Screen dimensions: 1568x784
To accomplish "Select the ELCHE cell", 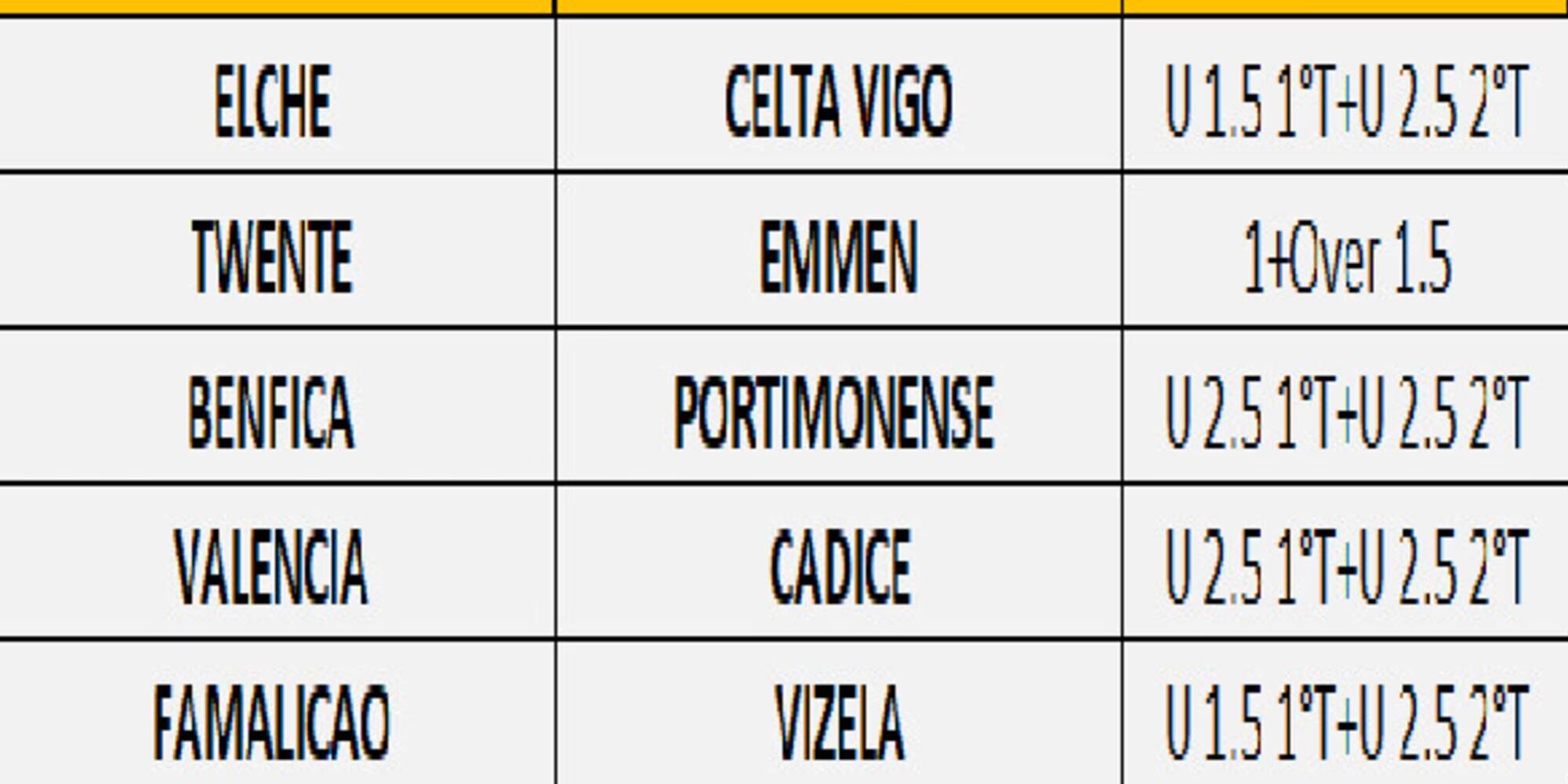I will pos(273,102).
